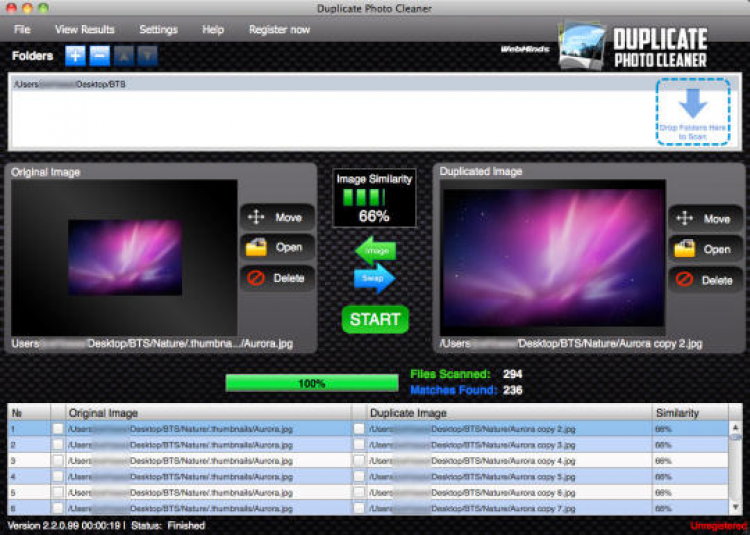Click the green START button
The image size is (750, 535).
click(x=375, y=319)
